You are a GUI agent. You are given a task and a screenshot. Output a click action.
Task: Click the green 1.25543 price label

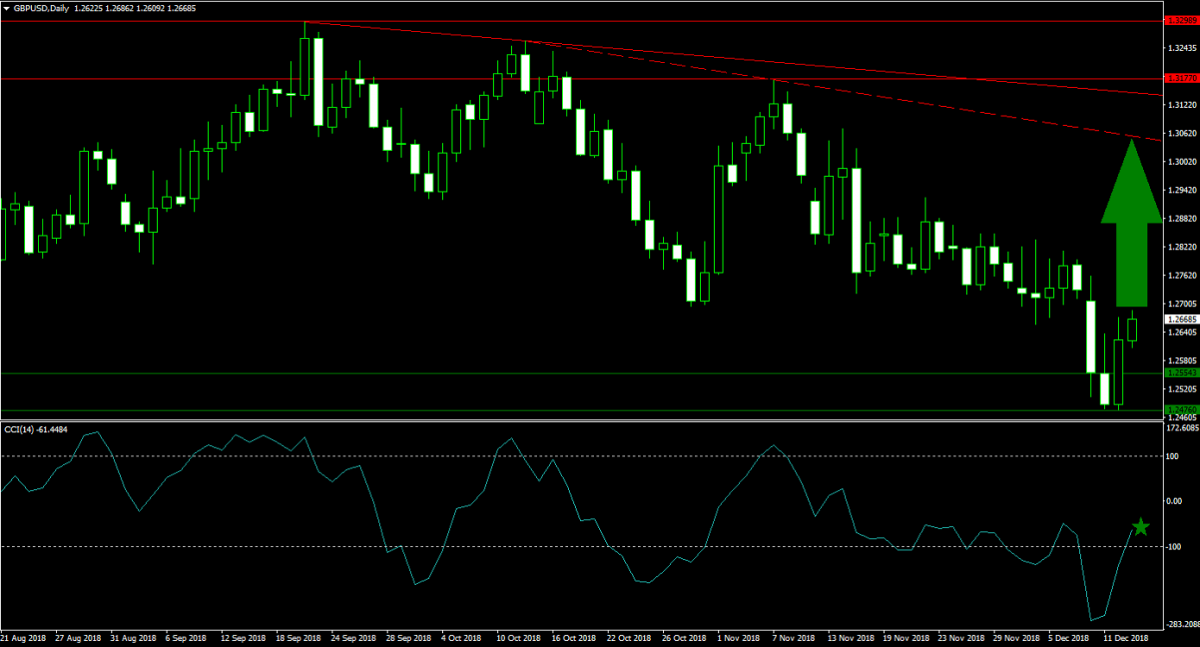tap(1180, 373)
